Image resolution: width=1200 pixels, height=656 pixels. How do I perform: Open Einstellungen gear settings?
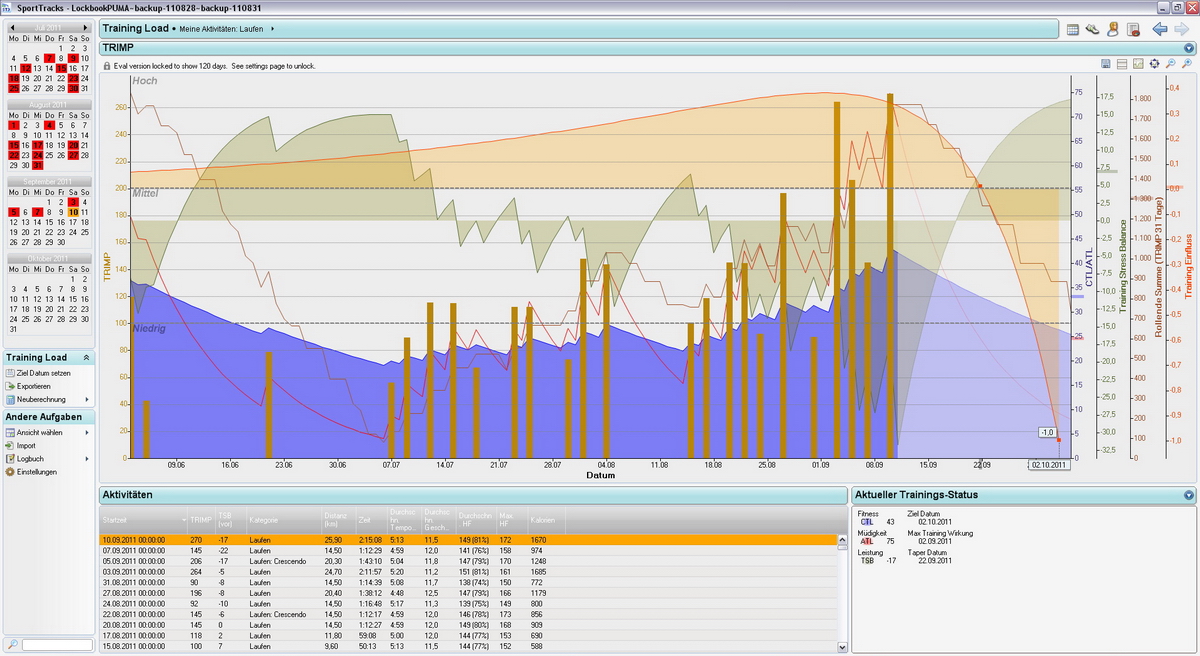coord(36,472)
